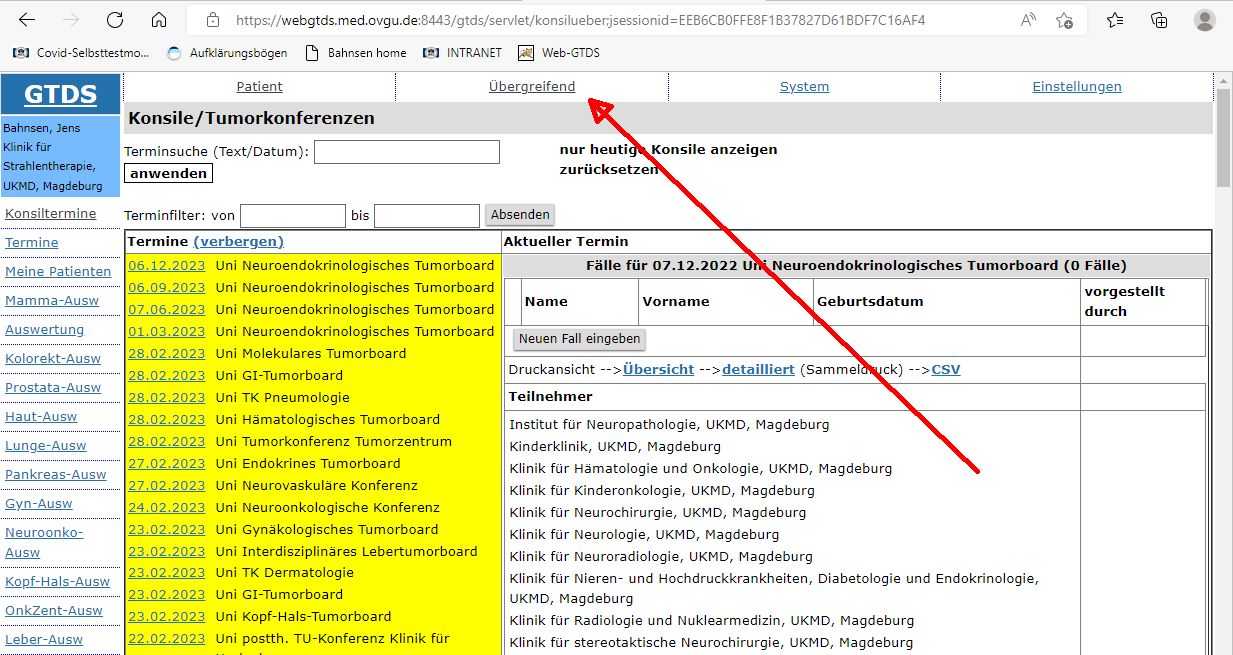Start Read aloud in the address bar

click(x=1027, y=19)
